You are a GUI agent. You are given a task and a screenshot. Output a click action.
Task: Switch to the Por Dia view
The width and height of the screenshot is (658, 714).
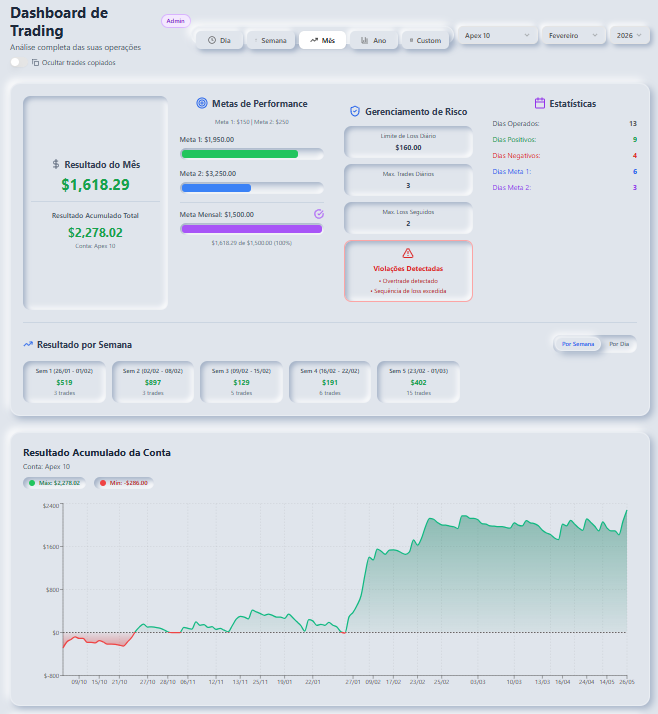(x=619, y=344)
